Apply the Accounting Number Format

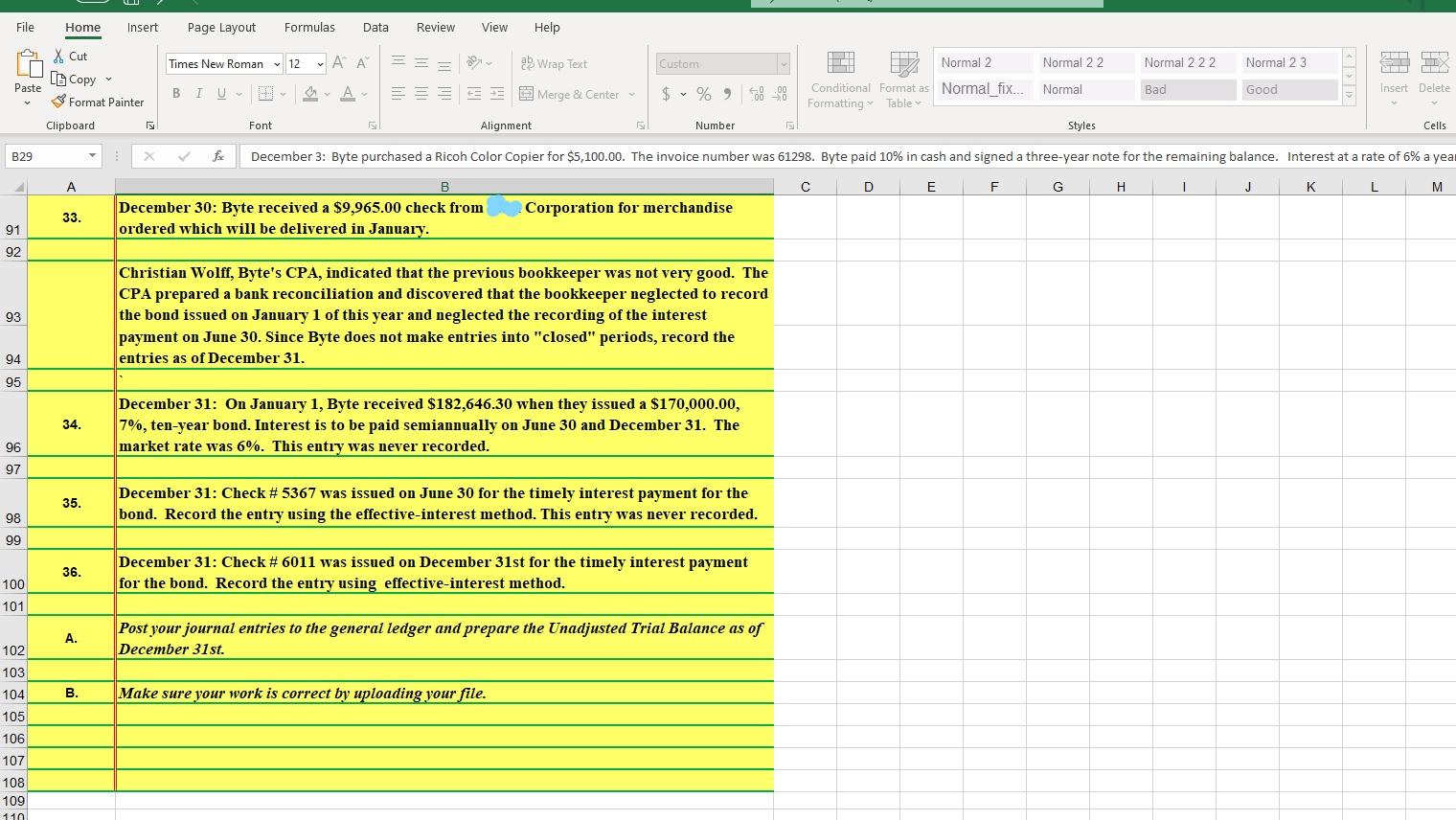tap(666, 94)
